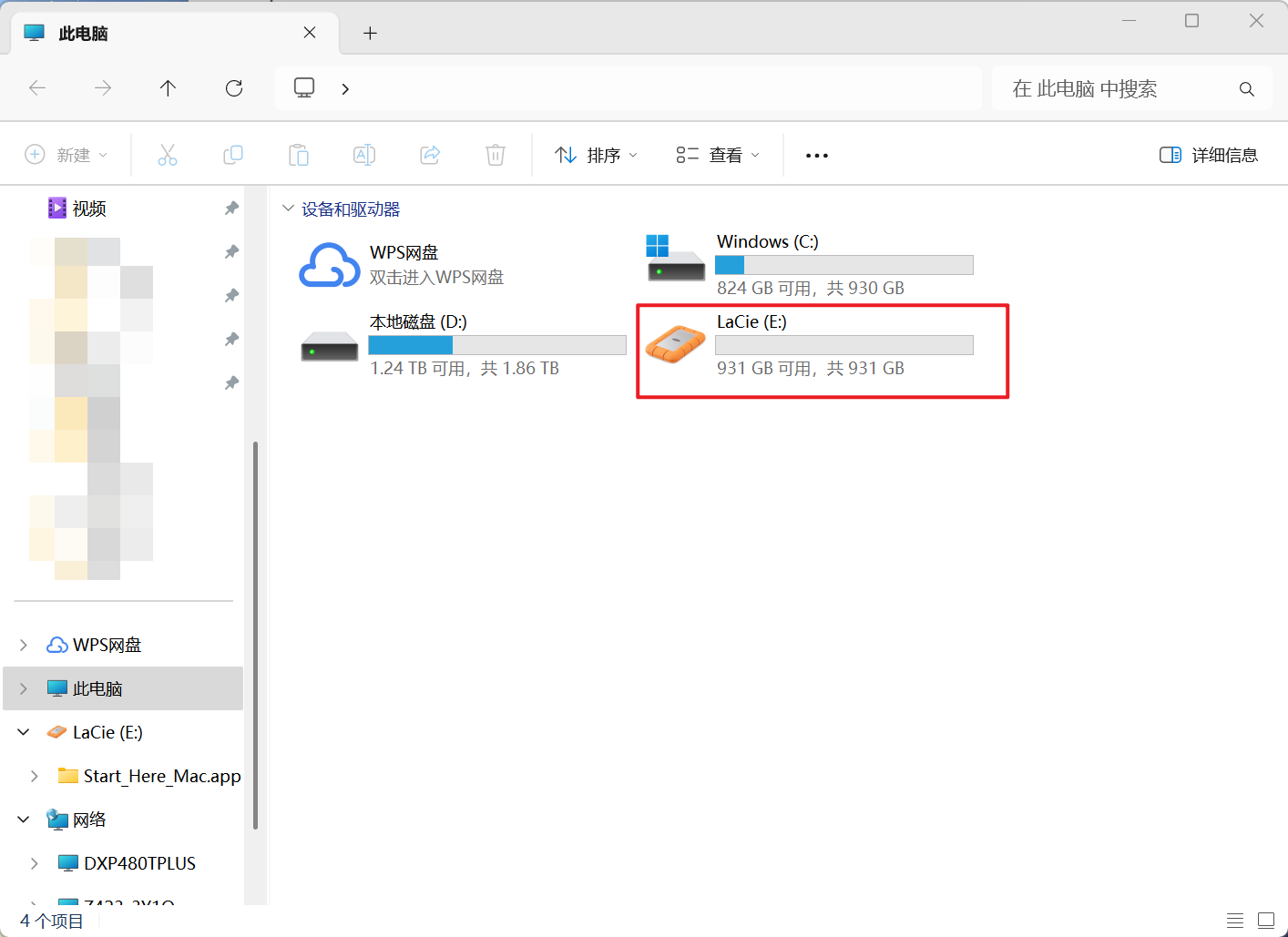Screen dimensions: 1288x937
Task: Switch to large thumbnails view icon
Action: (x=1266, y=921)
